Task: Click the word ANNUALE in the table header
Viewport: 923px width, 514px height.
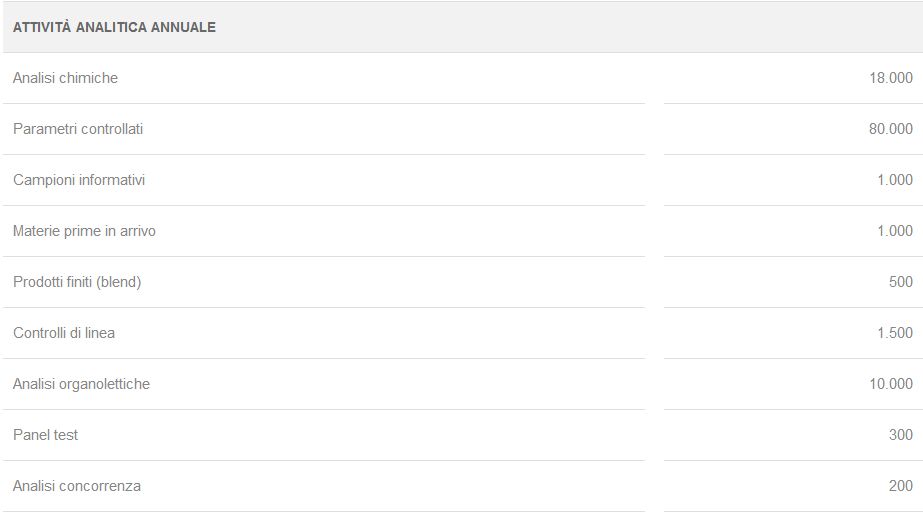Action: [183, 27]
